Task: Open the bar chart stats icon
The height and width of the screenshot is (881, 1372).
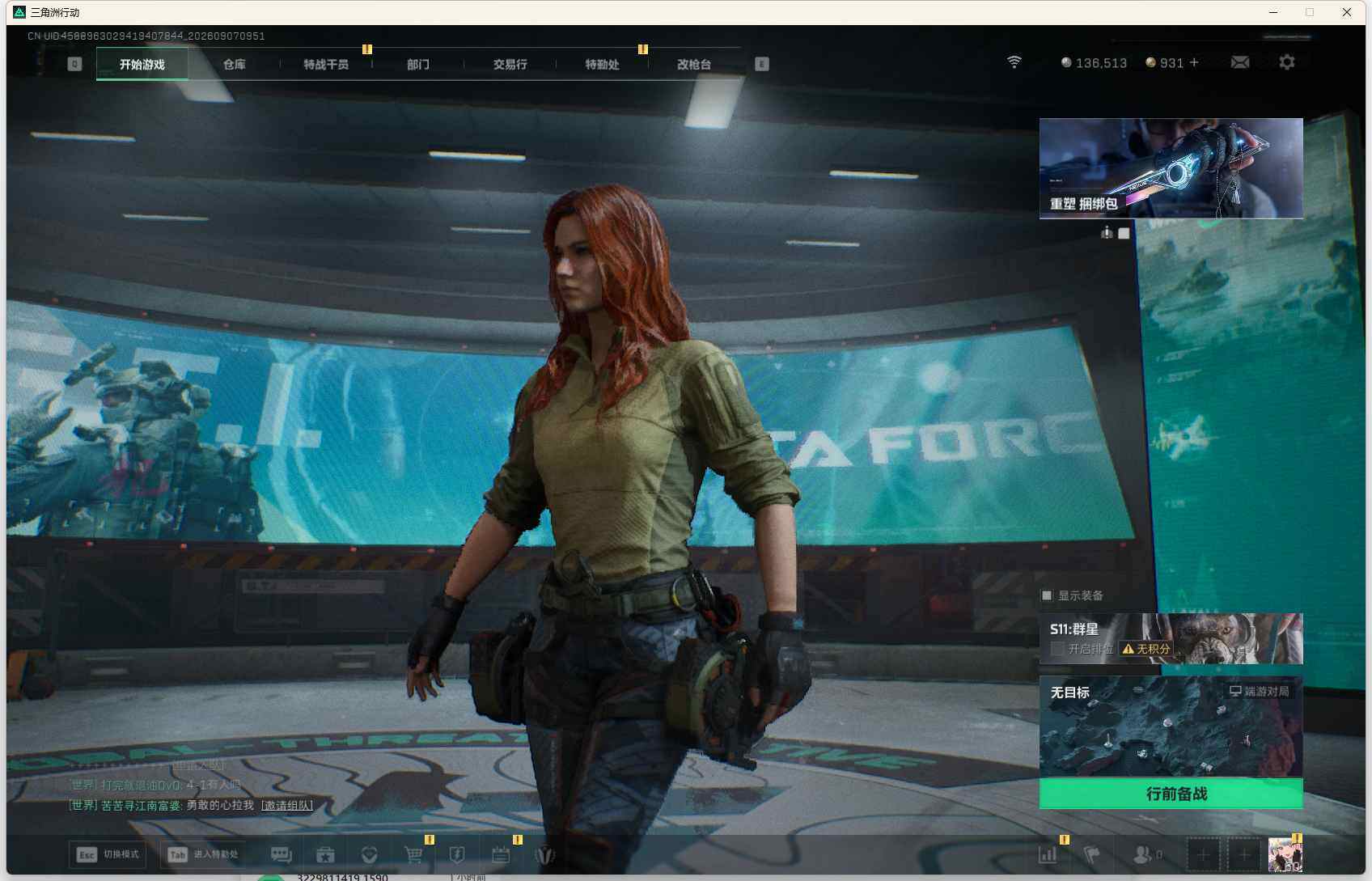Action: coord(1048,854)
